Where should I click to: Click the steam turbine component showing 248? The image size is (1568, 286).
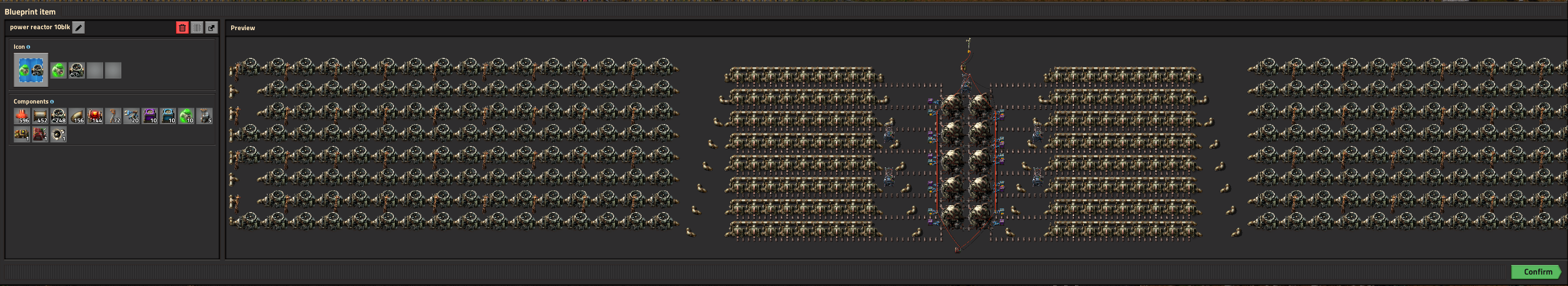(58, 116)
